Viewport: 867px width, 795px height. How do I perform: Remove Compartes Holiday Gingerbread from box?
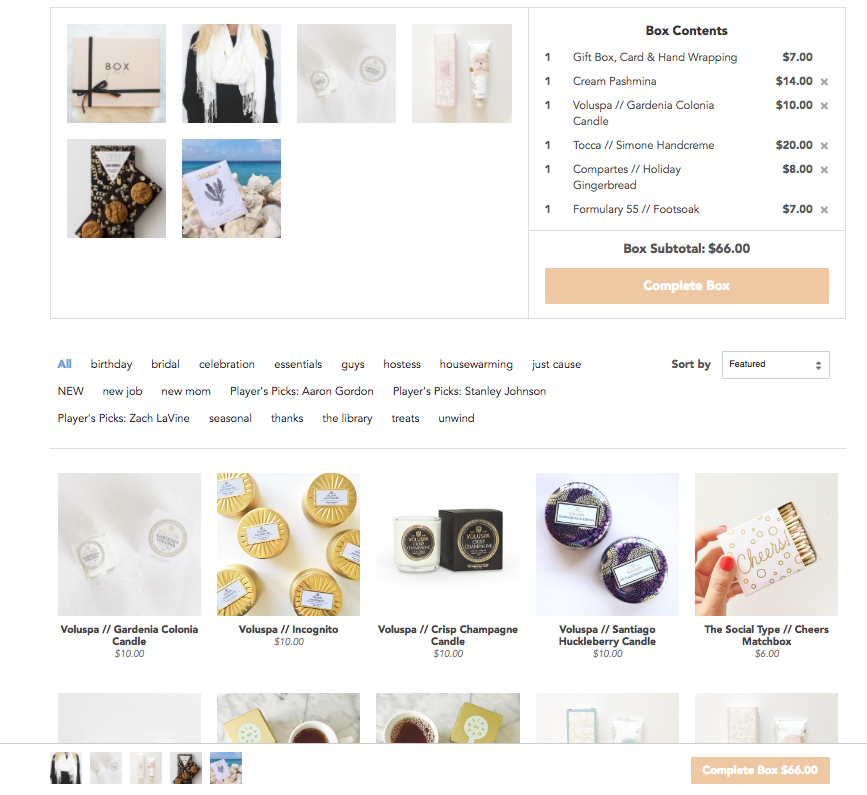pyautogui.click(x=824, y=170)
